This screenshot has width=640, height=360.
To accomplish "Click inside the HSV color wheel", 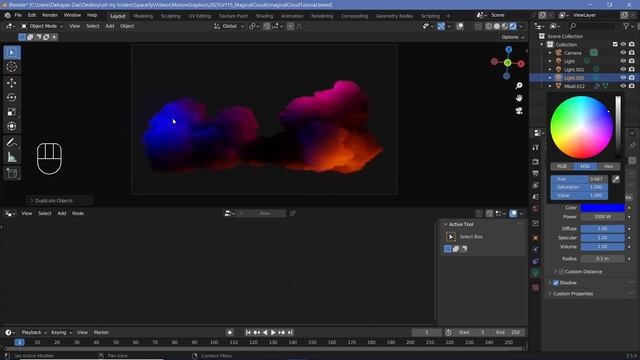I will pyautogui.click(x=581, y=127).
